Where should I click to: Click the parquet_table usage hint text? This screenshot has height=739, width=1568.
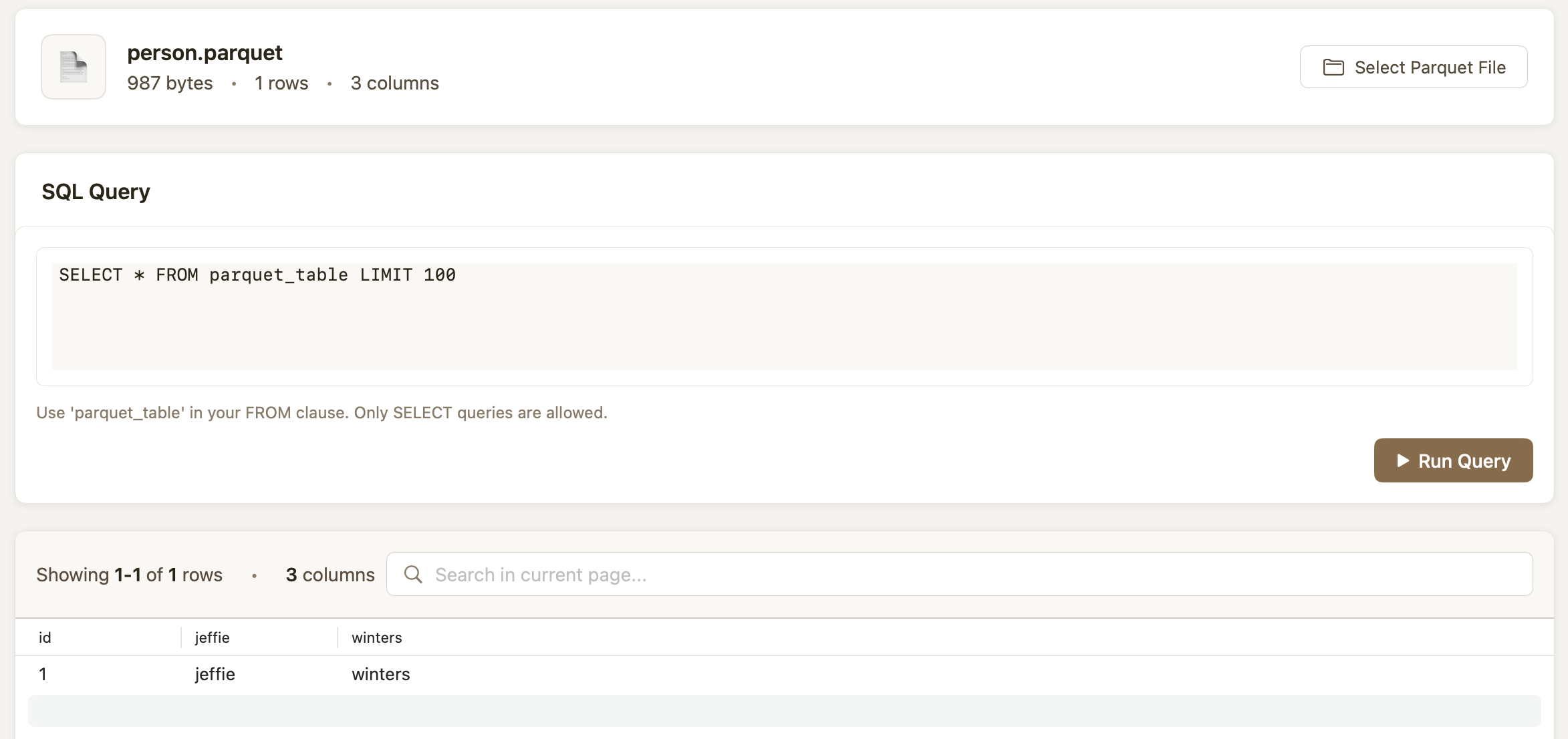click(321, 413)
